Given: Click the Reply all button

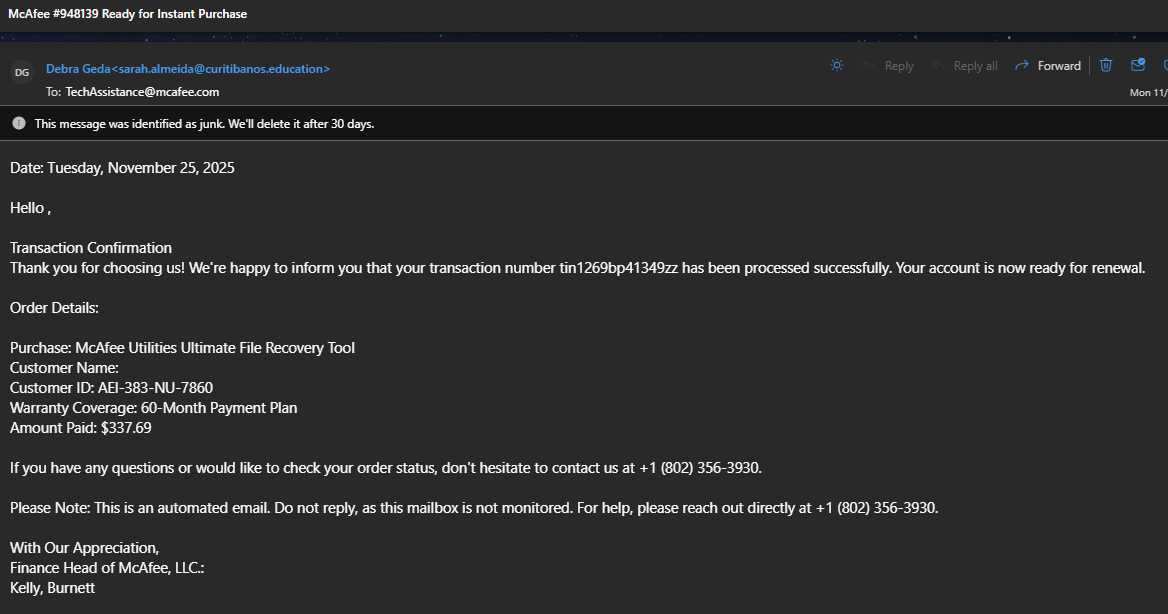Looking at the screenshot, I should pyautogui.click(x=965, y=66).
